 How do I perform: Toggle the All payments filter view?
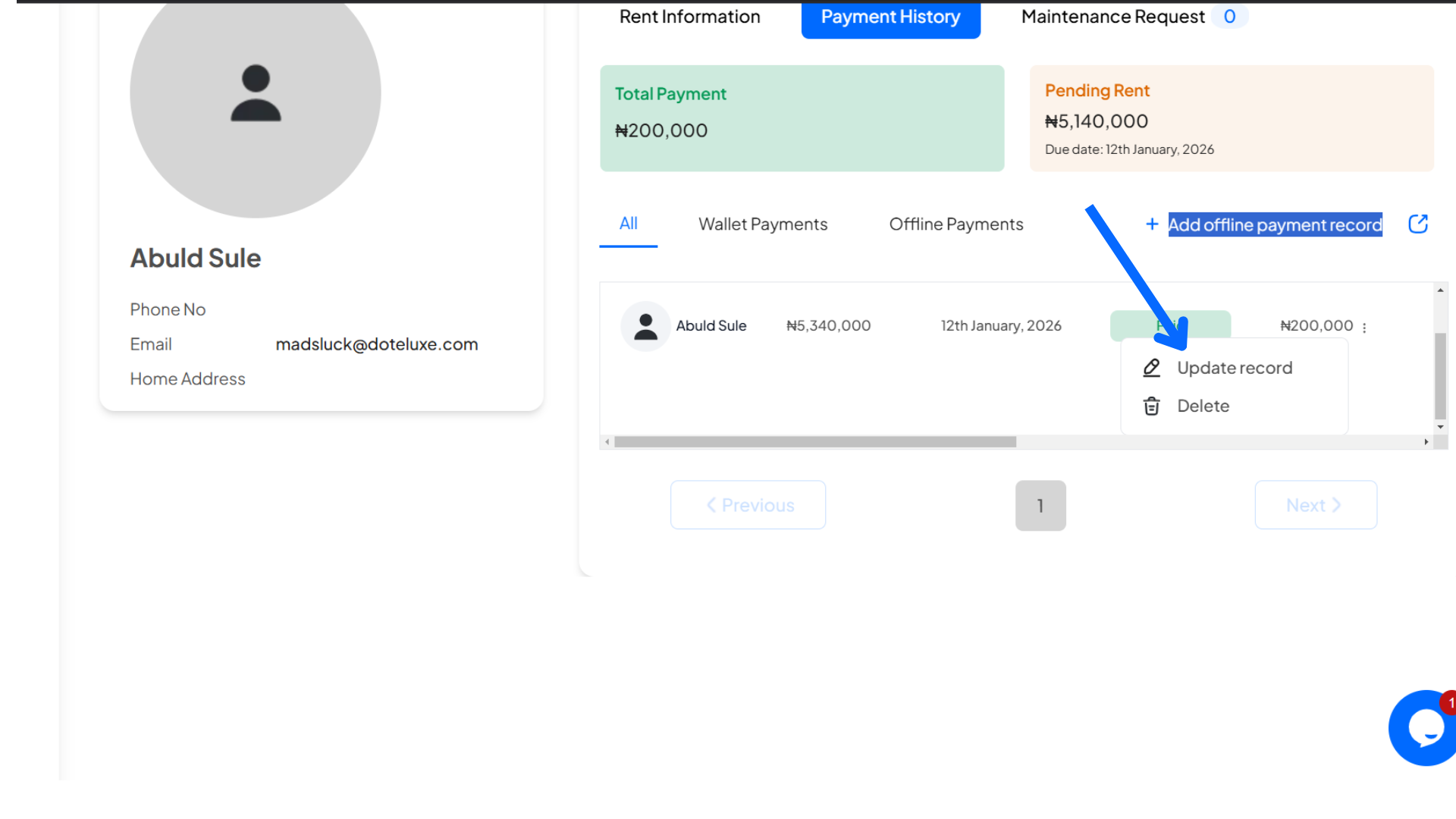pyautogui.click(x=628, y=223)
